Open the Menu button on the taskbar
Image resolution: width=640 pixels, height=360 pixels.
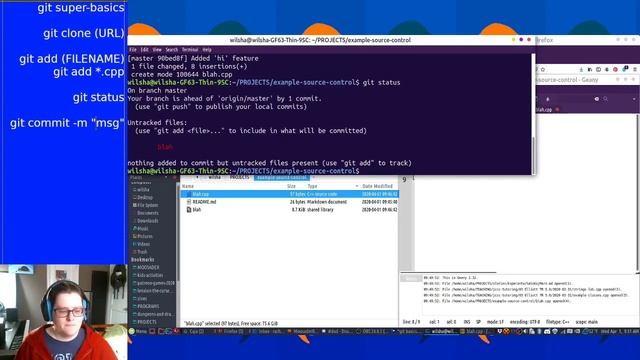138,331
